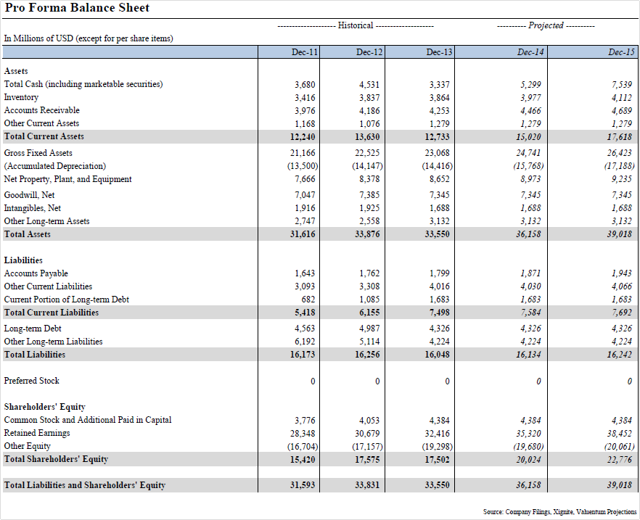Click the Accumulated Depreciation label
This screenshot has width=640, height=520.
pyautogui.click(x=55, y=166)
